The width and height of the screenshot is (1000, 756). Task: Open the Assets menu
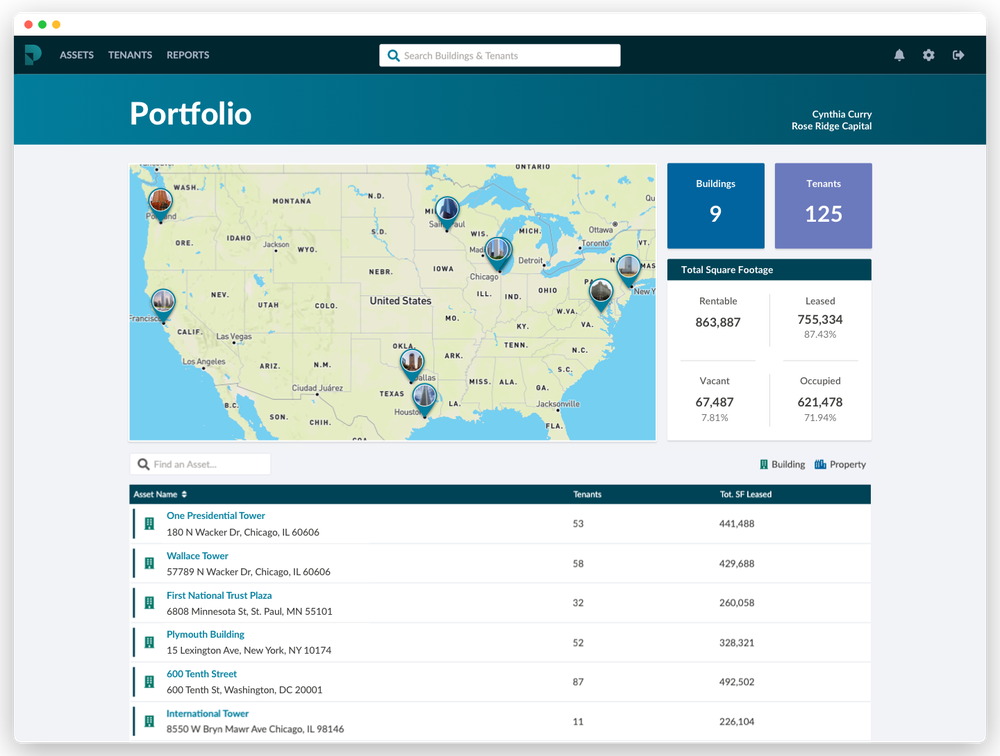point(77,55)
